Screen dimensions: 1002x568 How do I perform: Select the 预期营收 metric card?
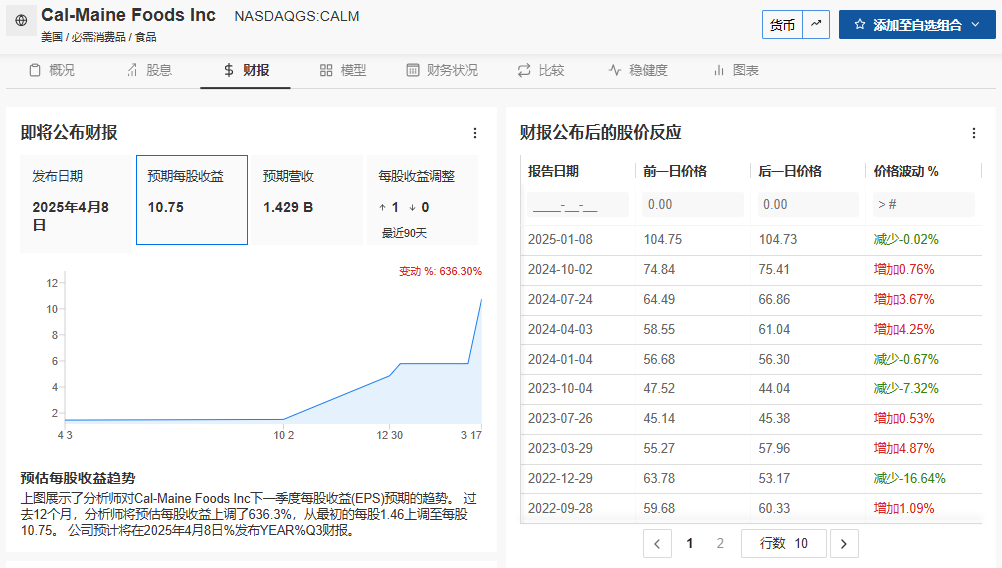pyautogui.click(x=306, y=200)
